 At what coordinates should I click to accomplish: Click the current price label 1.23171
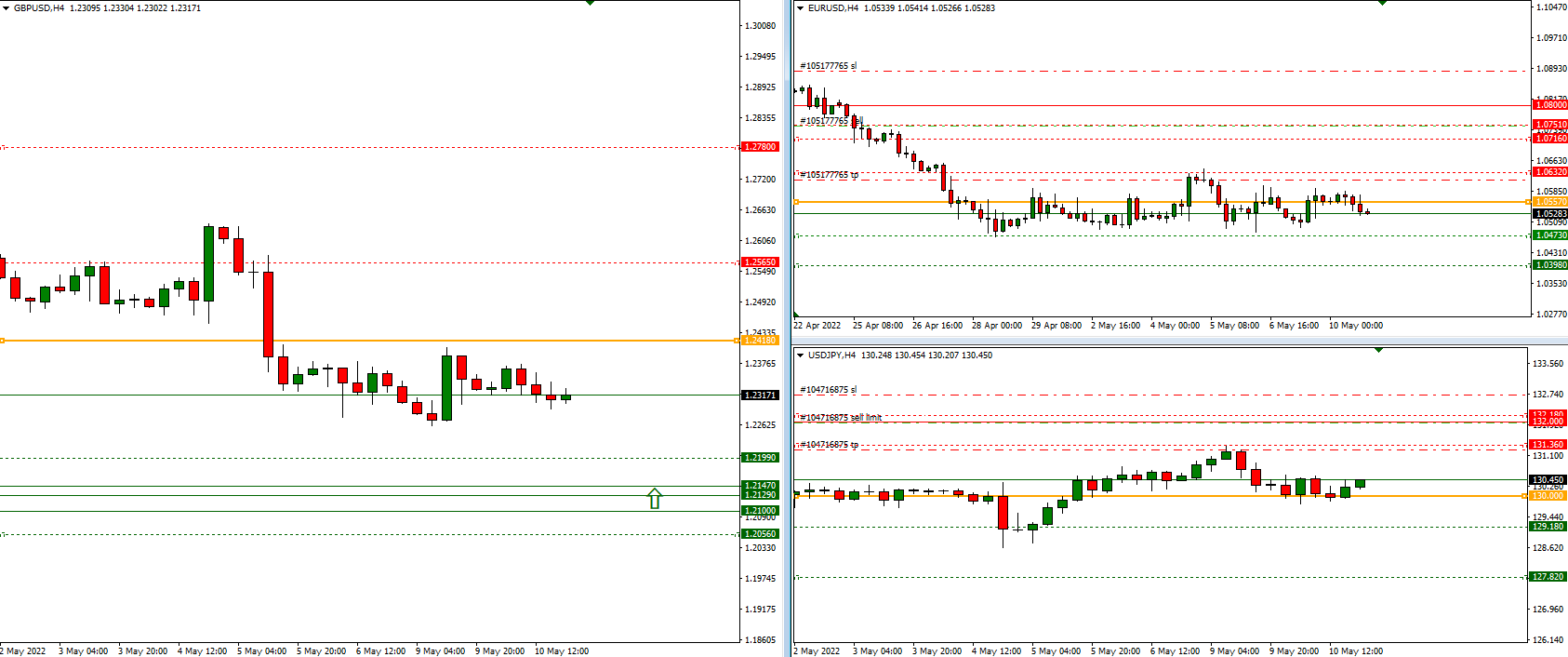(760, 396)
